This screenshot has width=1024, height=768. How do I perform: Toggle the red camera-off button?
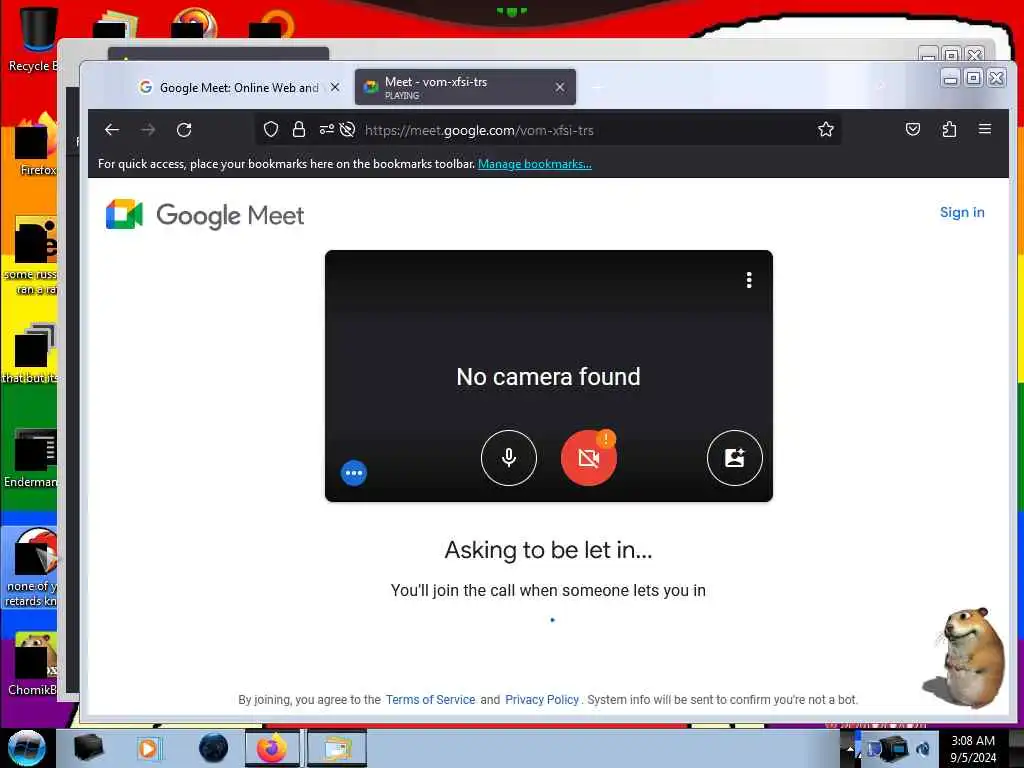point(588,458)
